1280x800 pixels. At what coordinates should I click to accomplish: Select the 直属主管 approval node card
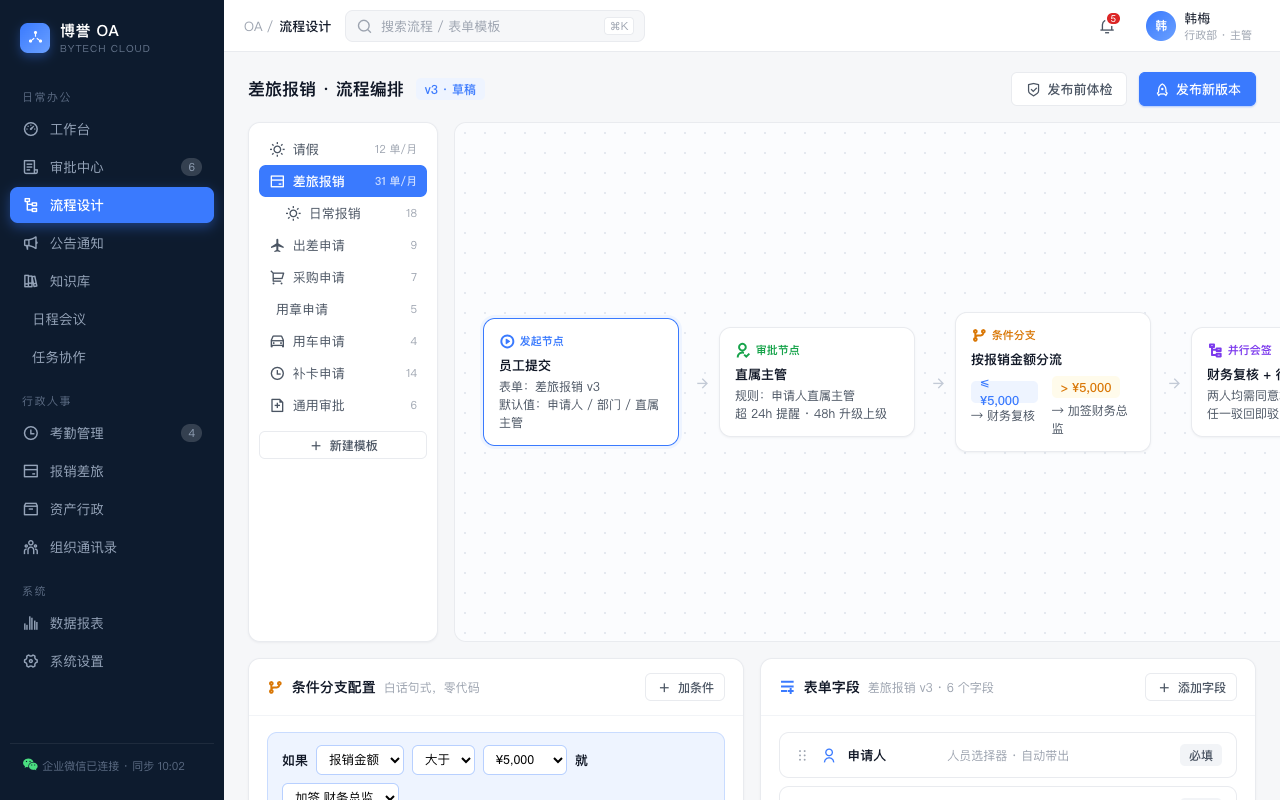(817, 382)
